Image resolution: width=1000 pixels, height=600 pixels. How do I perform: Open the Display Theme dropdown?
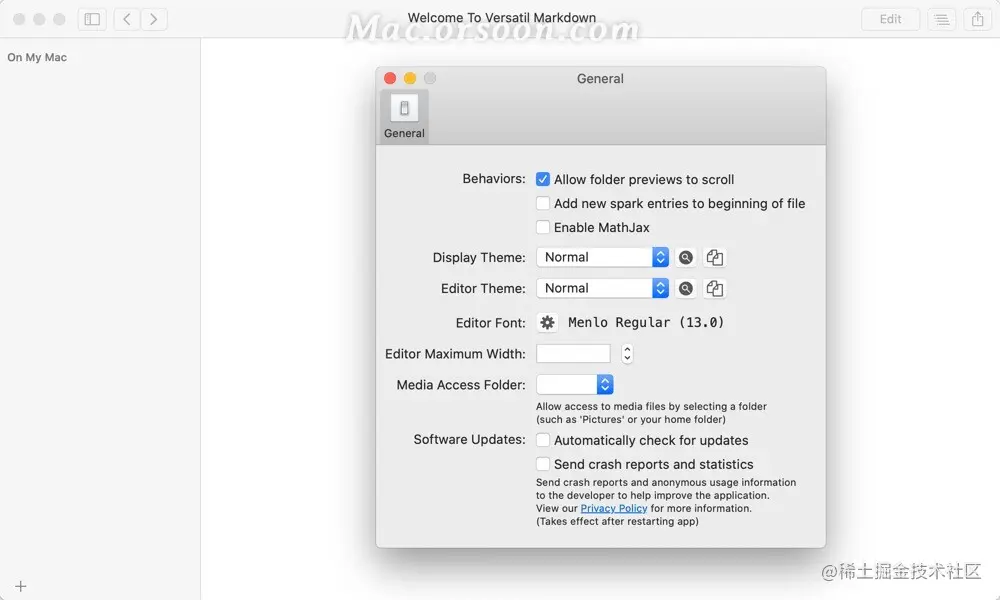tap(603, 257)
